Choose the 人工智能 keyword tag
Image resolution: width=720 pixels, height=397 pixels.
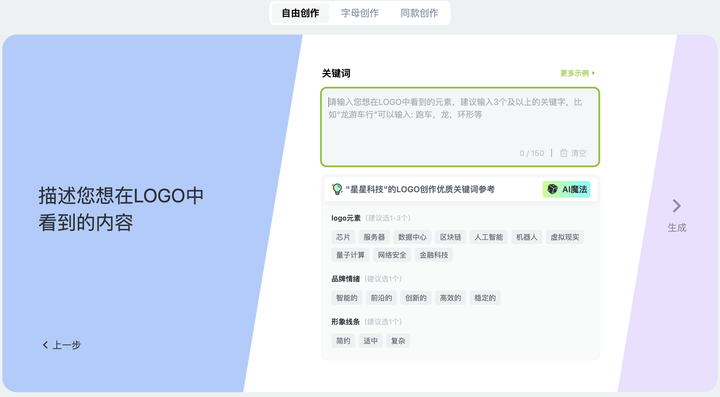tap(489, 237)
